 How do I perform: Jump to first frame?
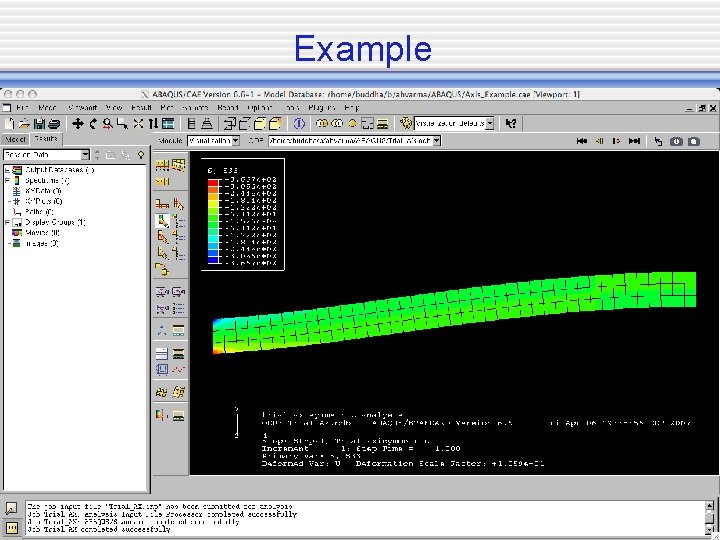click(x=582, y=141)
